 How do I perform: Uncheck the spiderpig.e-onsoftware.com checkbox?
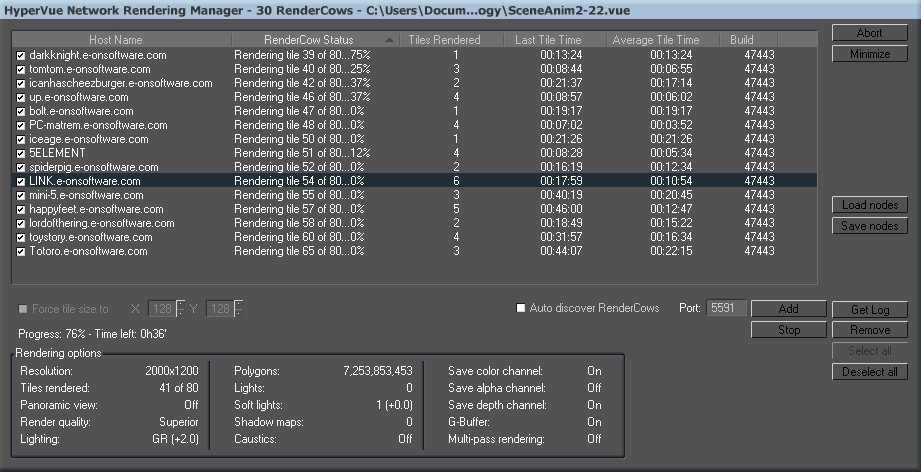[x=21, y=168]
